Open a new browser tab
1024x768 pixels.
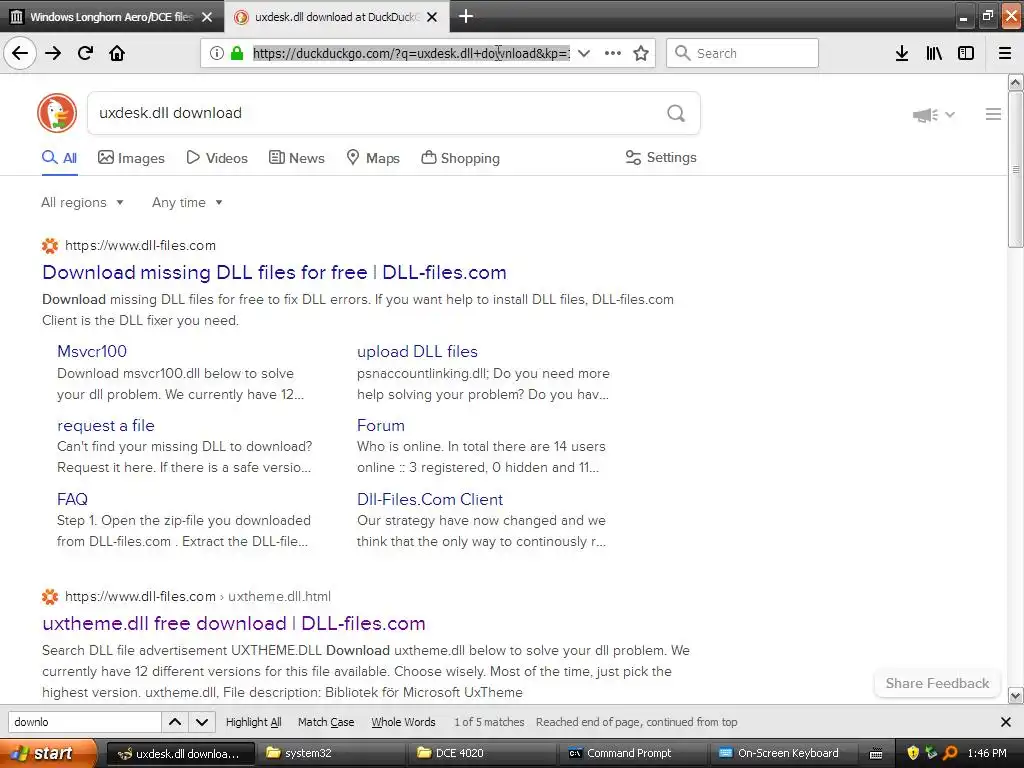click(x=466, y=16)
